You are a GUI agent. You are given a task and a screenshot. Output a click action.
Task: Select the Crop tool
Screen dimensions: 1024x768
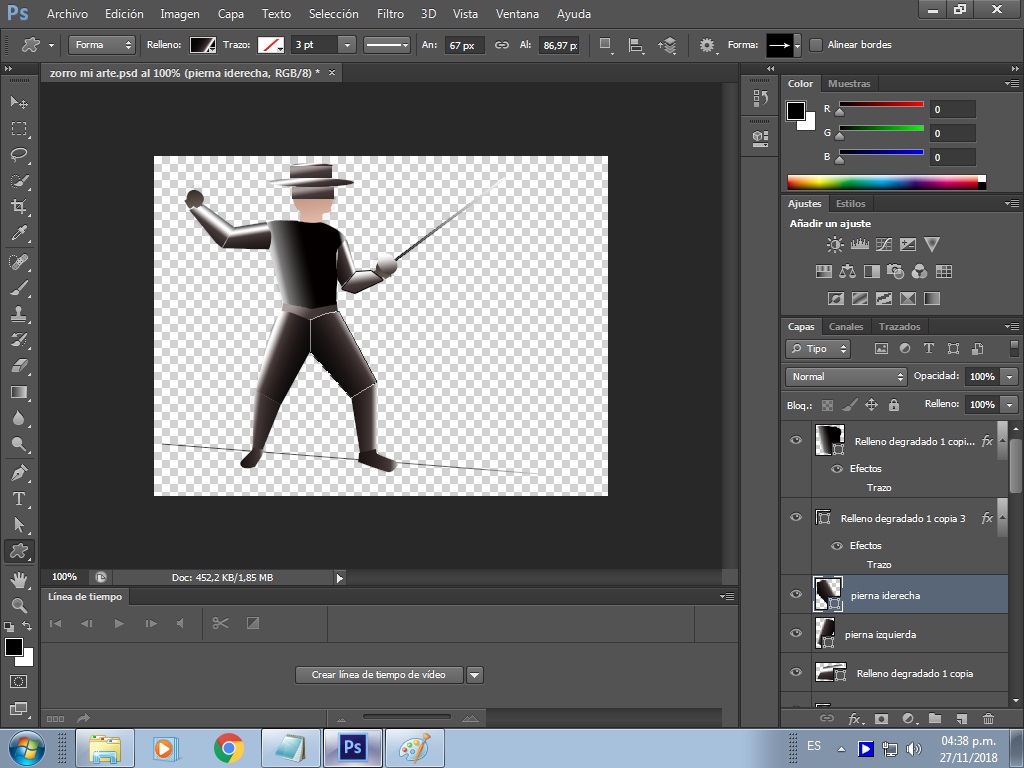19,207
